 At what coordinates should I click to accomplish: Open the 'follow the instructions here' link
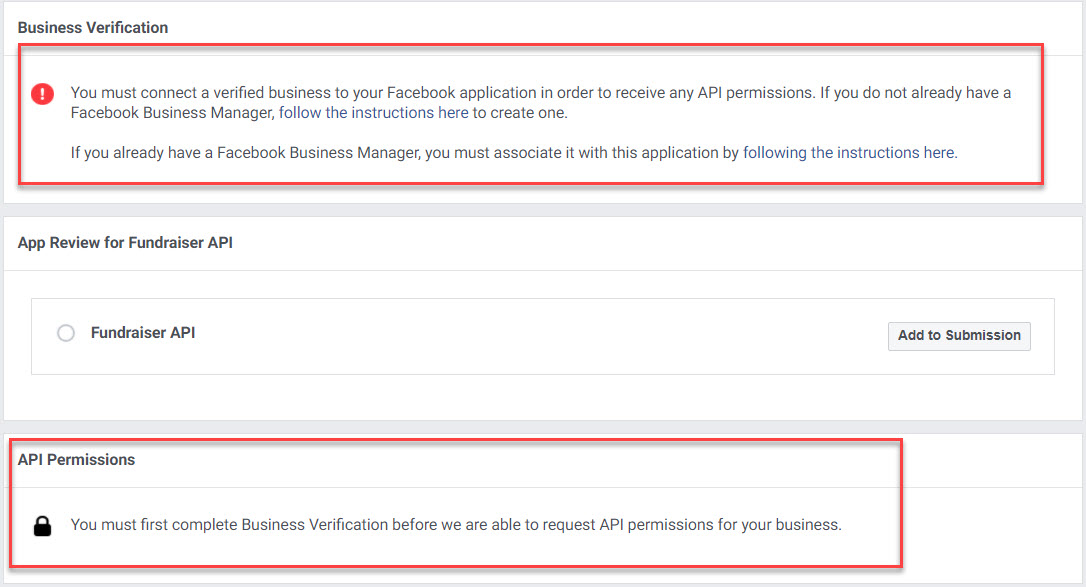(x=373, y=113)
